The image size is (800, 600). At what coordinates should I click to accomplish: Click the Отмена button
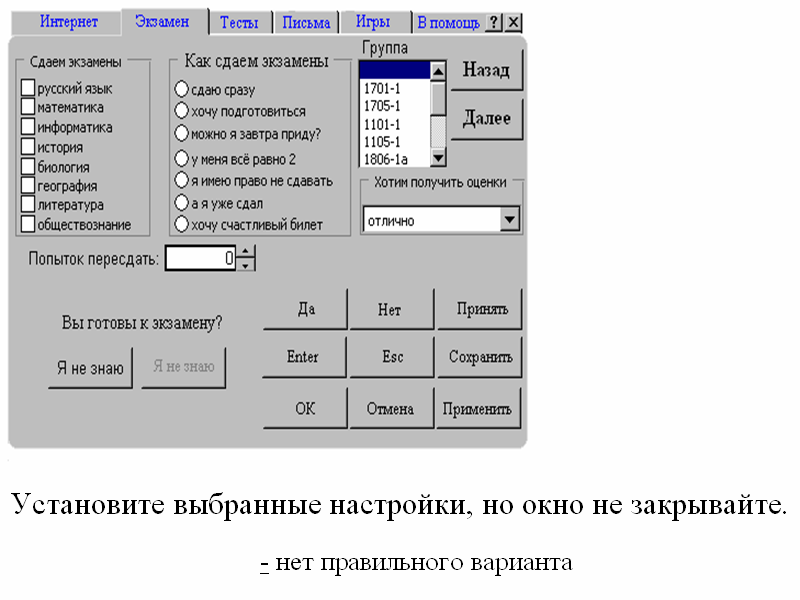[392, 408]
